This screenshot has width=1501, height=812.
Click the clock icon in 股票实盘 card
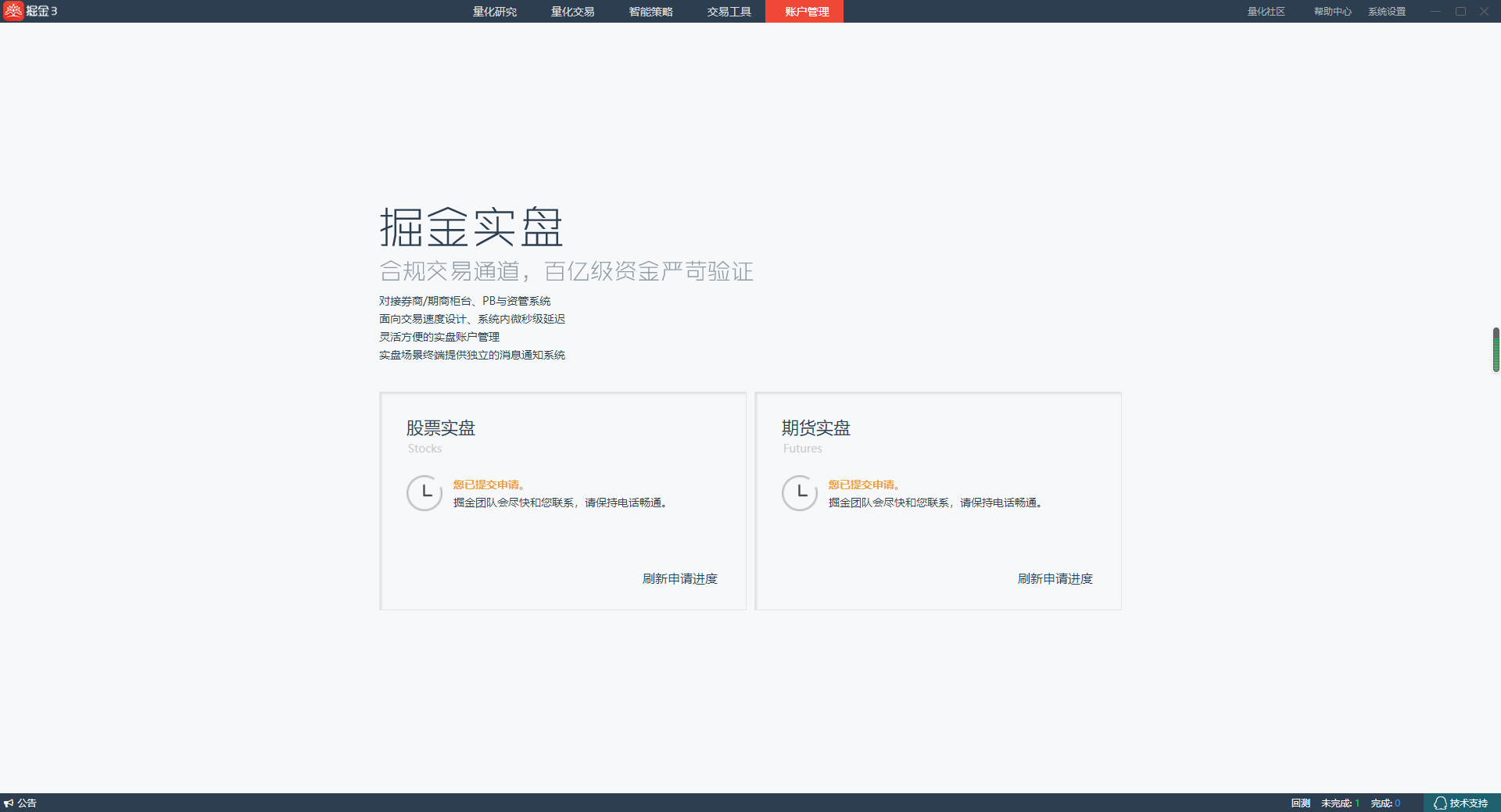coord(425,493)
